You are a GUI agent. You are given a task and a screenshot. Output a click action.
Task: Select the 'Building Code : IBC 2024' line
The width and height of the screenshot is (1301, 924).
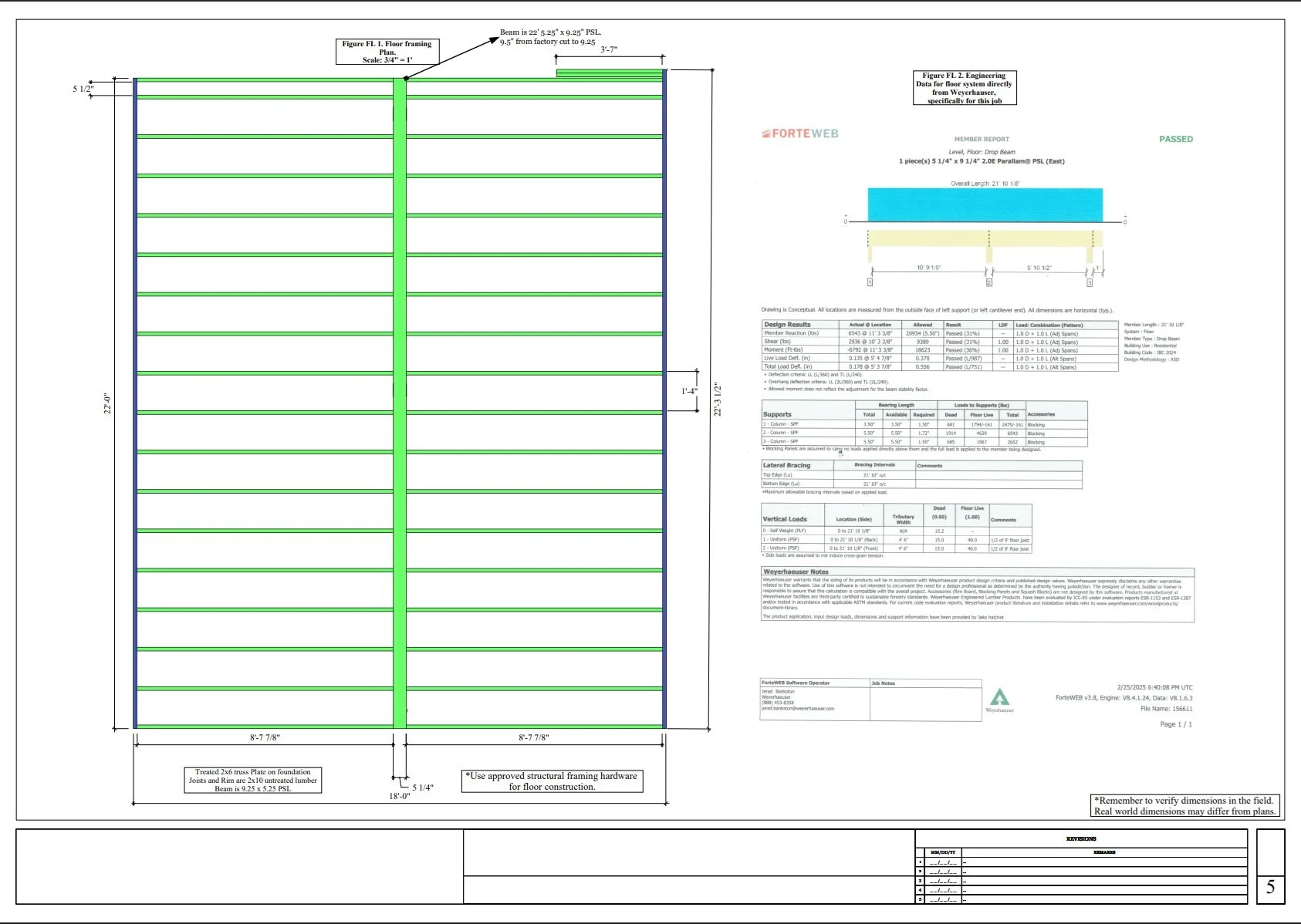[1150, 352]
